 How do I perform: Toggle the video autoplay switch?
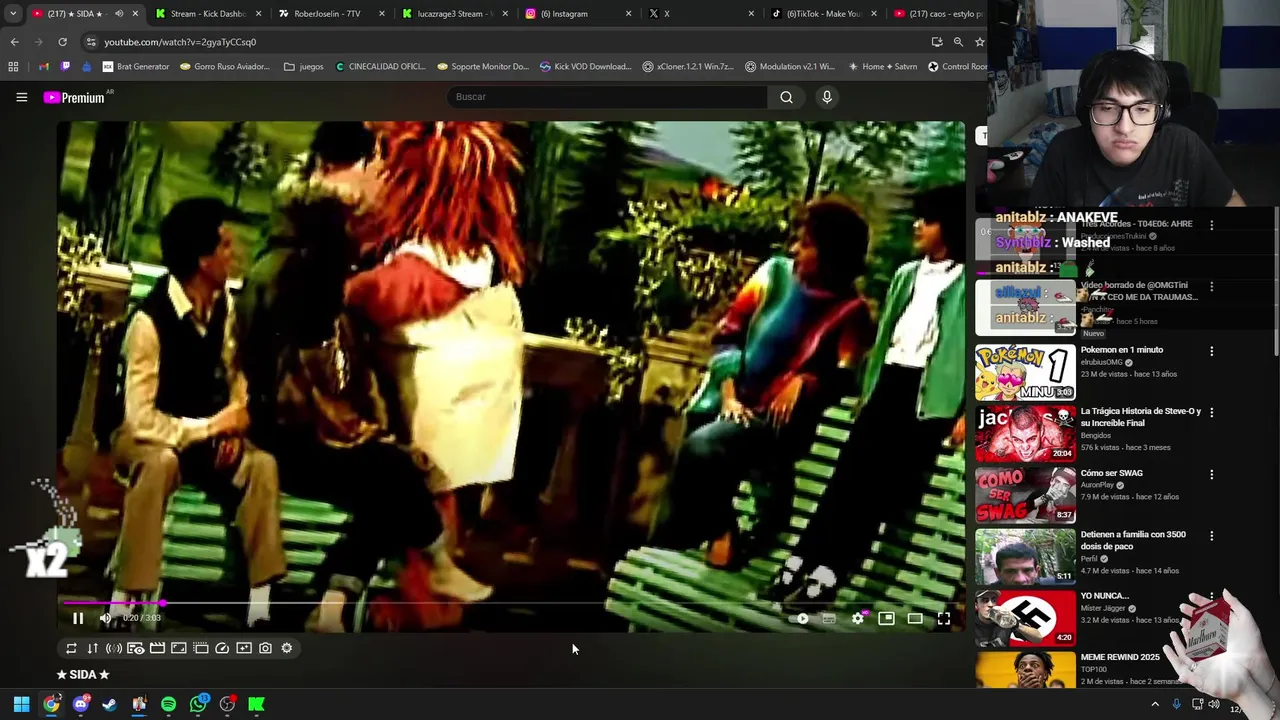coord(800,619)
